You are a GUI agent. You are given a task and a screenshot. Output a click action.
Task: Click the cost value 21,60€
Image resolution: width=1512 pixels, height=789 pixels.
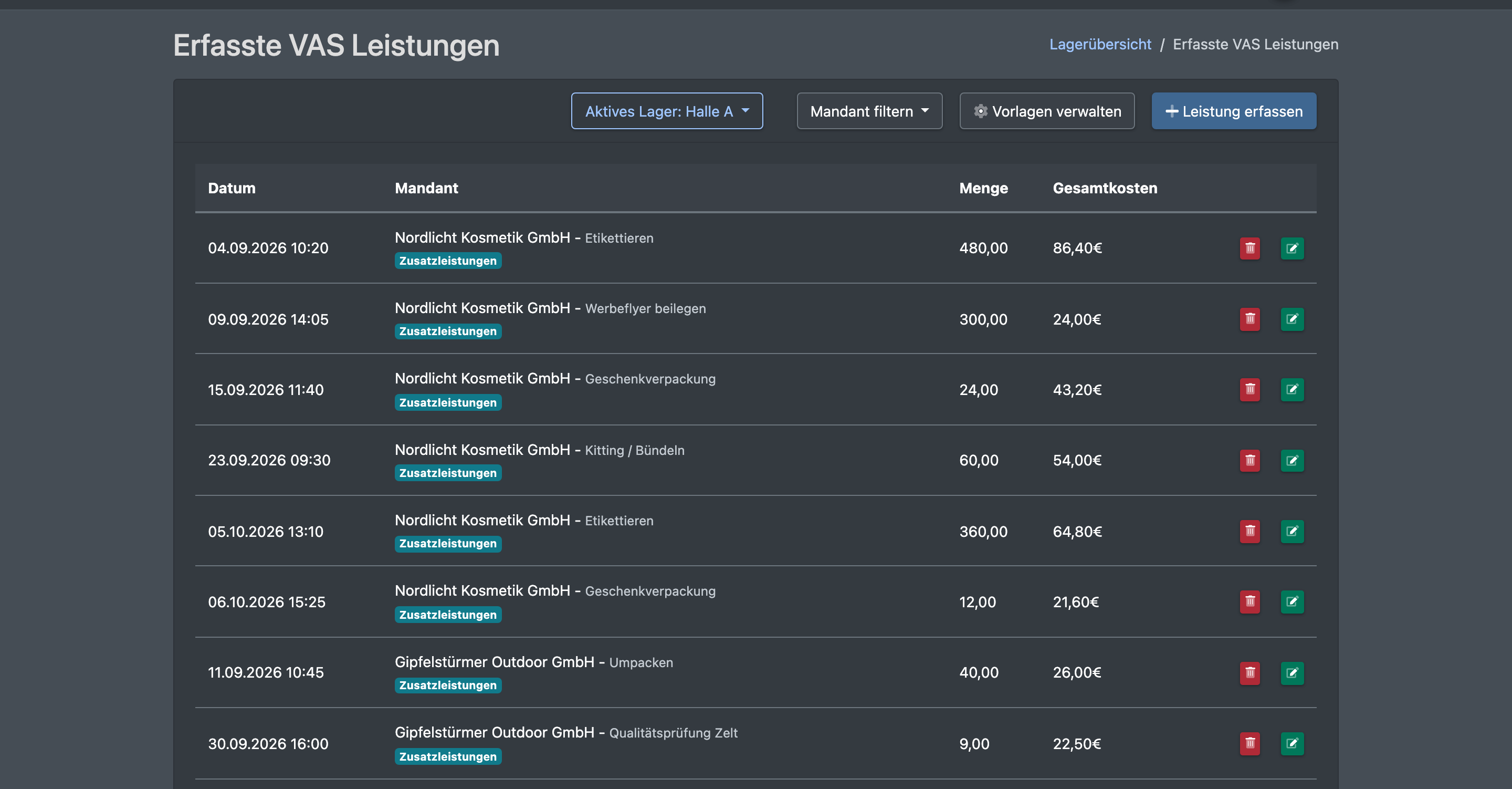point(1075,602)
